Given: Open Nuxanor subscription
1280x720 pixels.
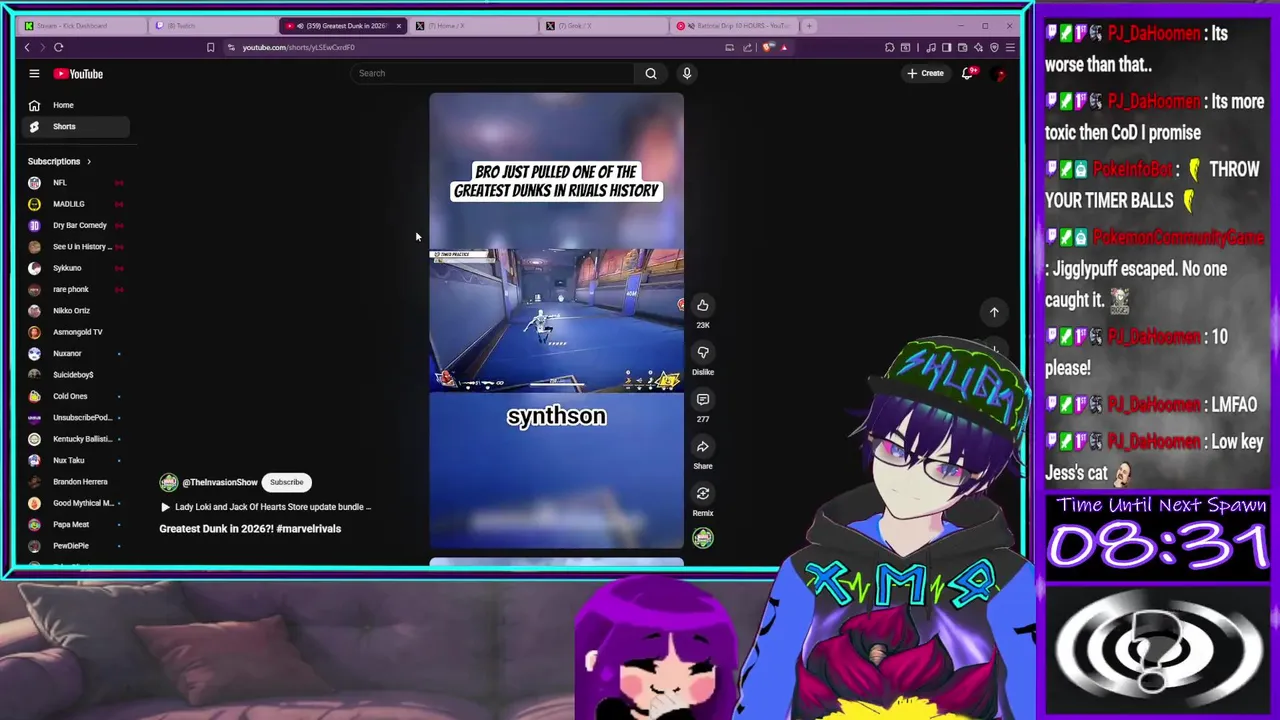Looking at the screenshot, I should pos(75,353).
